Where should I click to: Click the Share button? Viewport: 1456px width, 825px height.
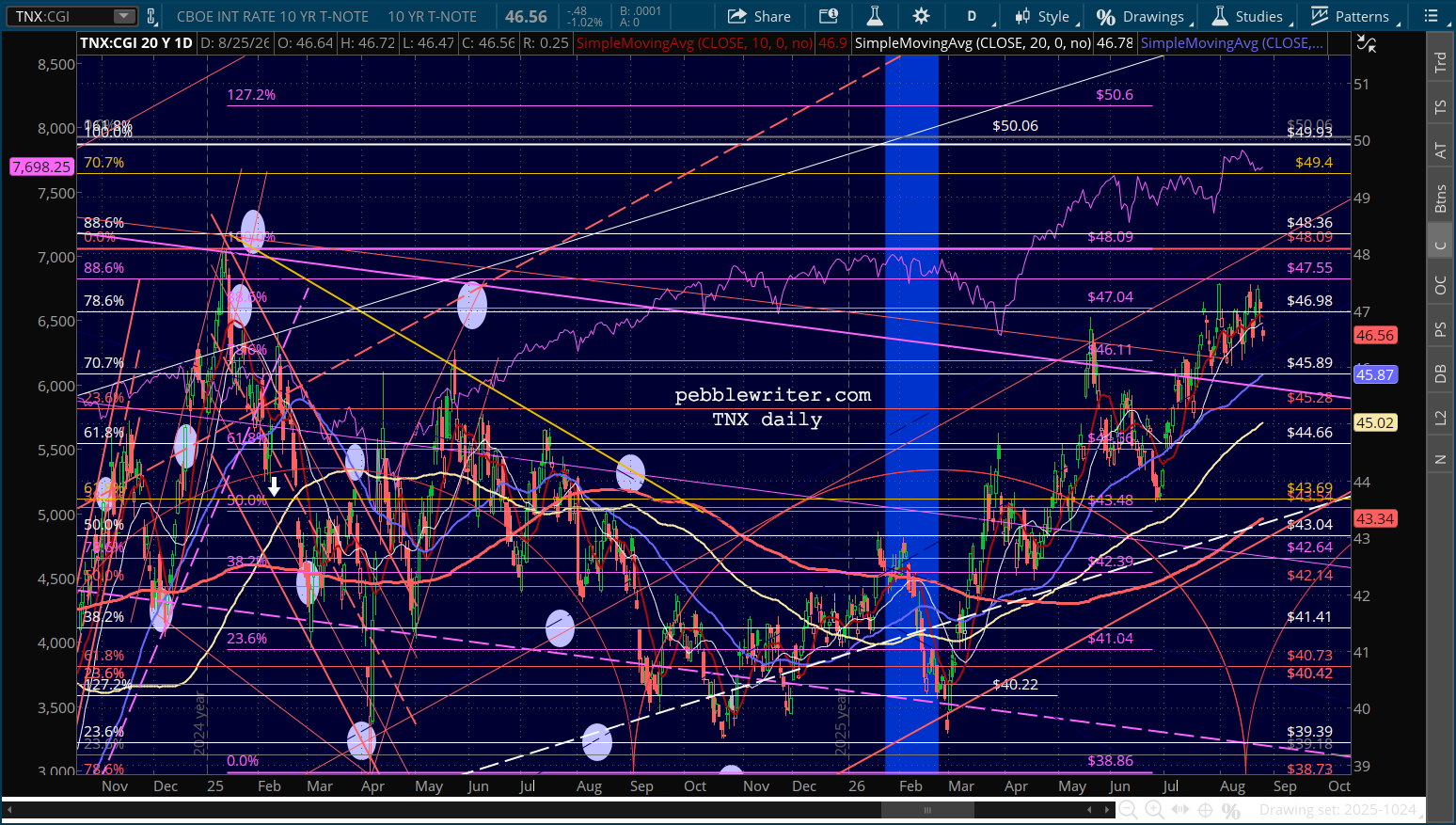coord(760,16)
